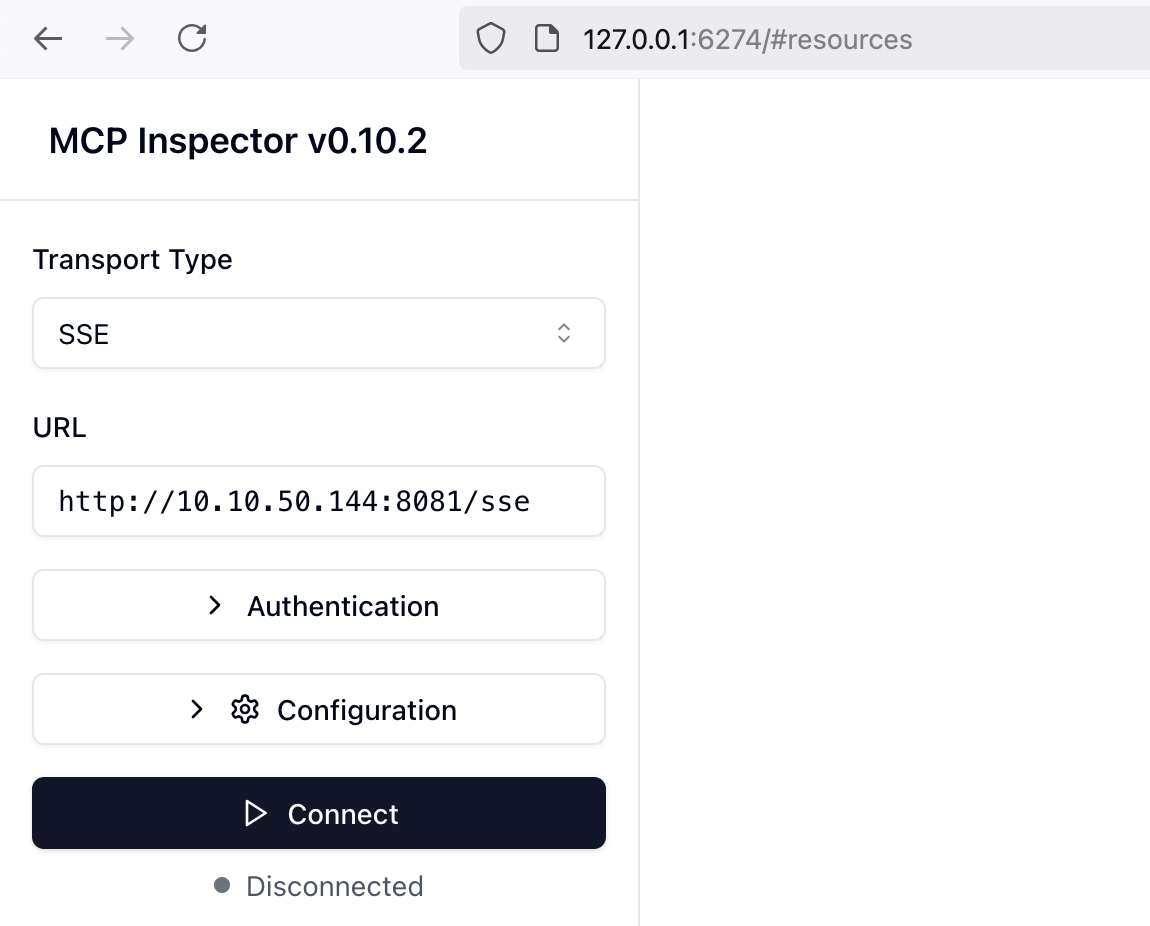The height and width of the screenshot is (926, 1150).
Task: Click the chevron next to Authentication
Action: (214, 606)
